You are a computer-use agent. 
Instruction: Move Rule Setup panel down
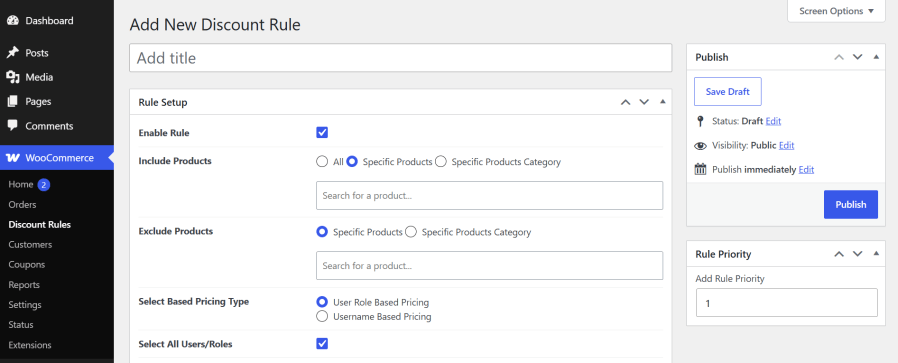tap(644, 102)
